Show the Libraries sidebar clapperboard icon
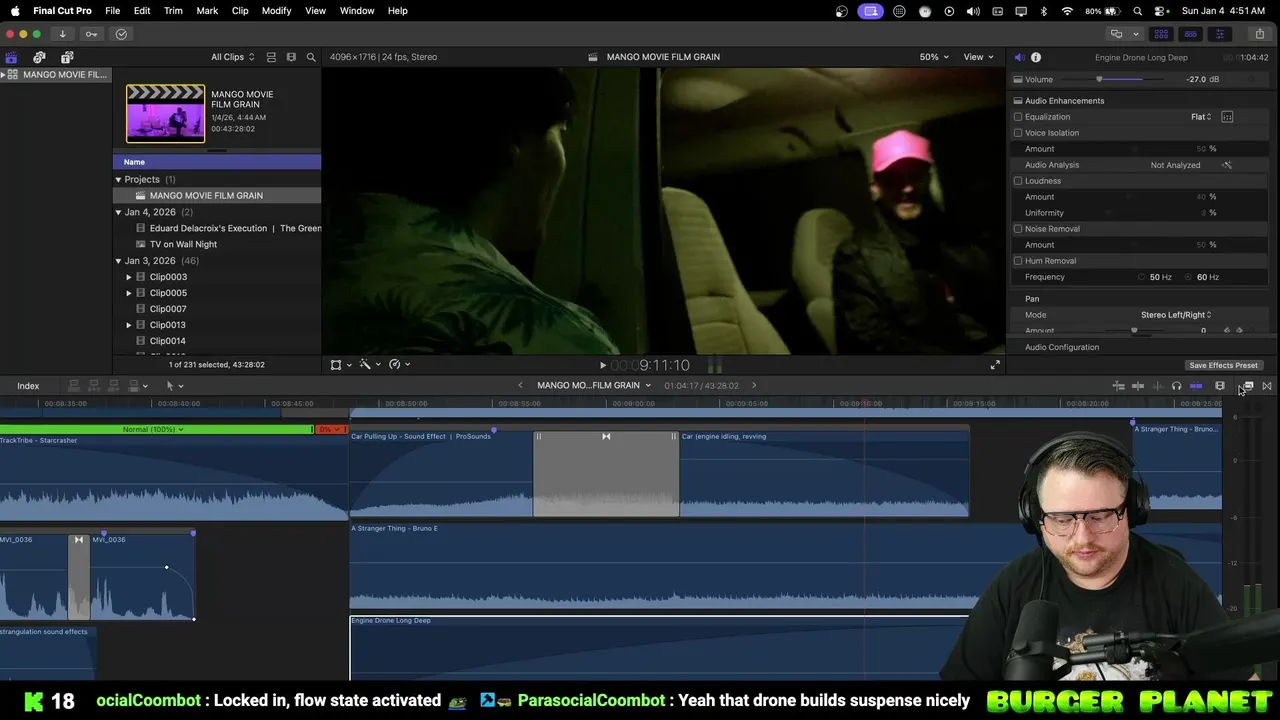 click(x=11, y=57)
